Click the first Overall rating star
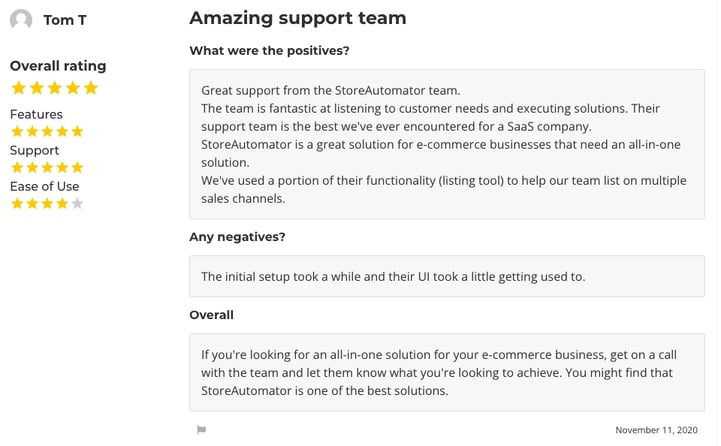 tap(18, 88)
